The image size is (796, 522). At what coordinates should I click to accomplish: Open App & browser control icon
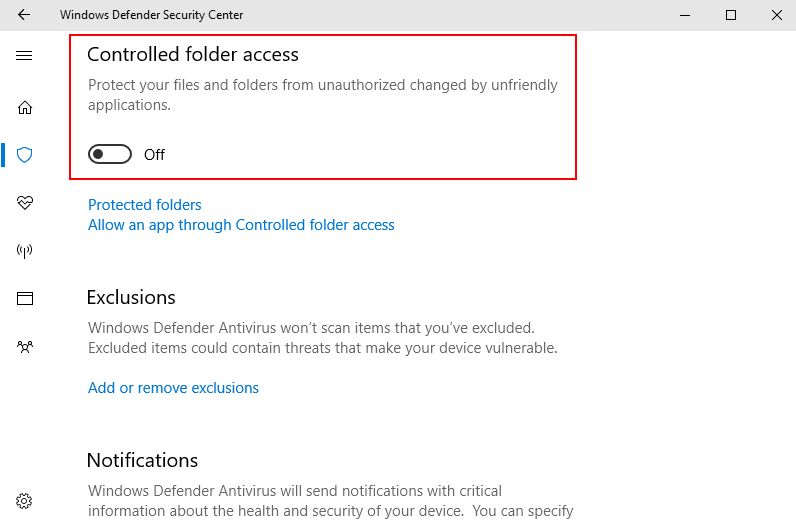pos(25,298)
